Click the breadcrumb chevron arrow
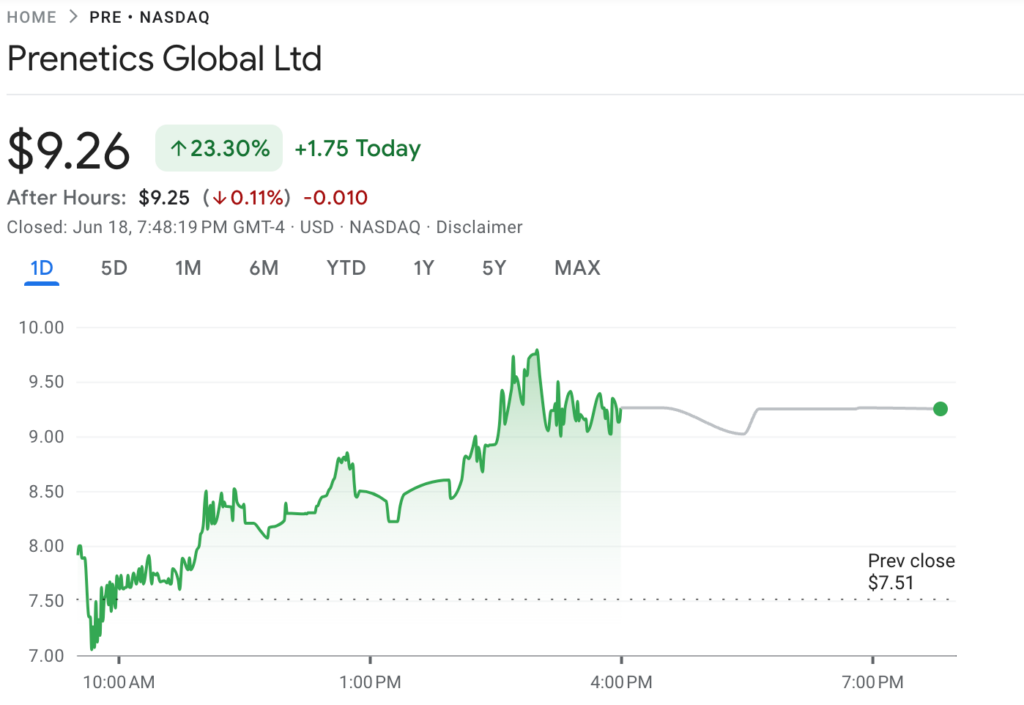 click(73, 17)
